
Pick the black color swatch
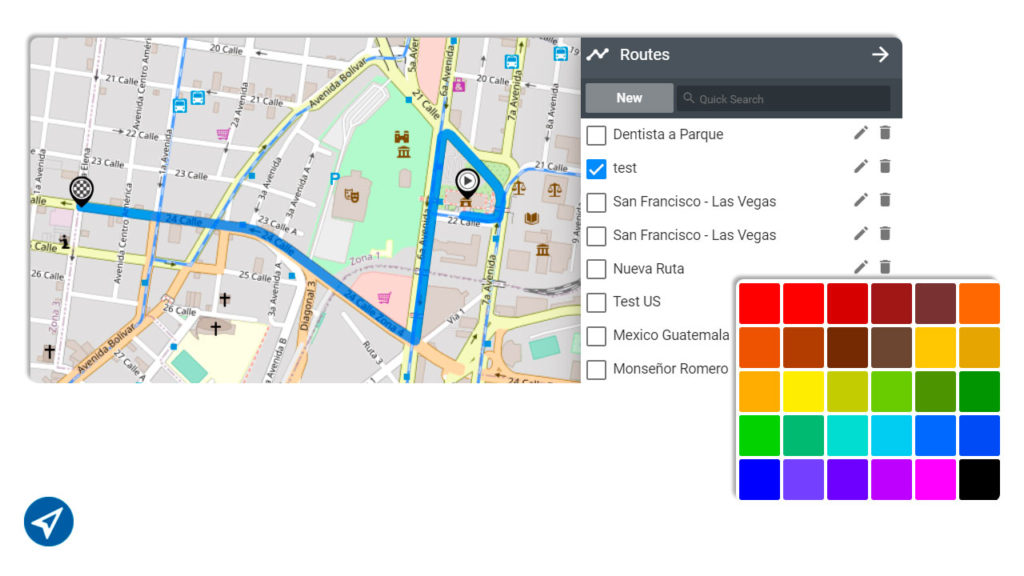point(979,479)
